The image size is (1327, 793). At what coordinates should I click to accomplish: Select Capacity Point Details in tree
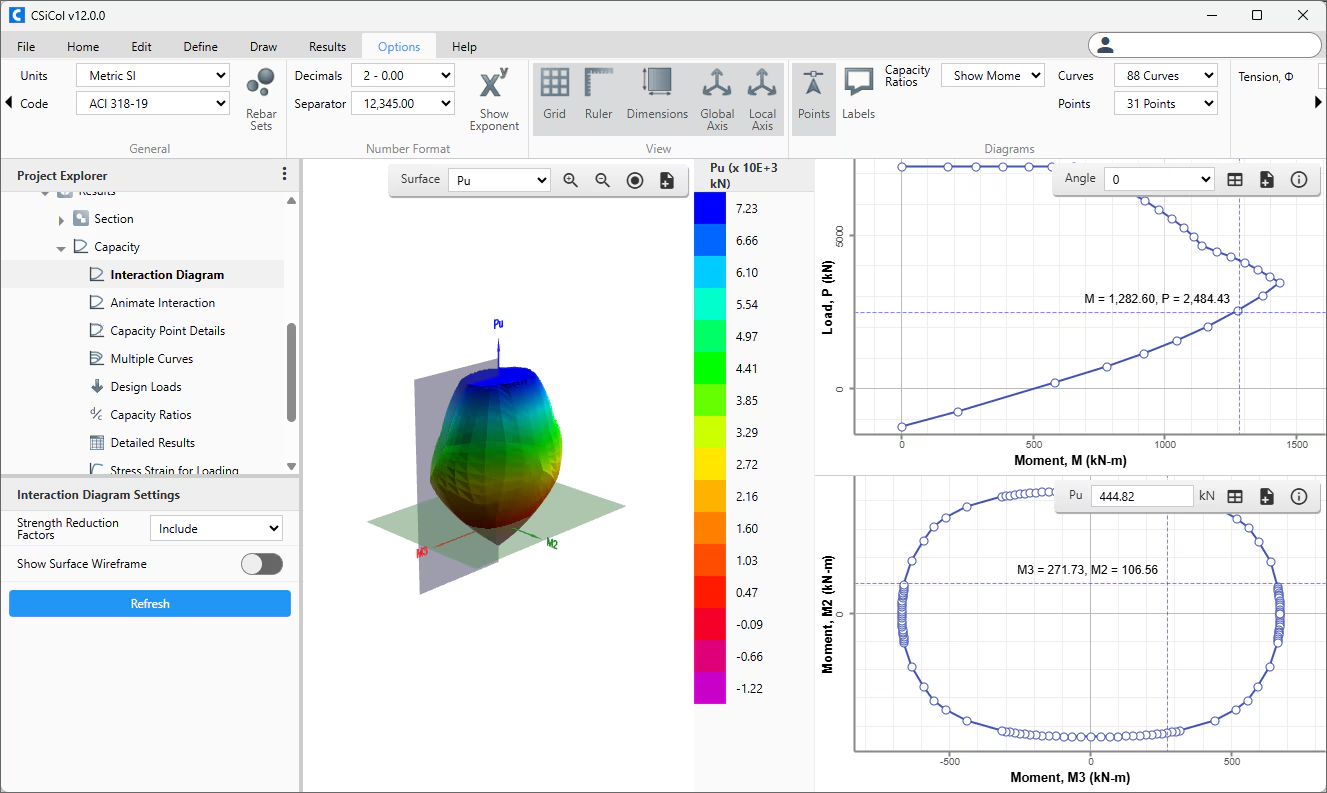point(167,331)
